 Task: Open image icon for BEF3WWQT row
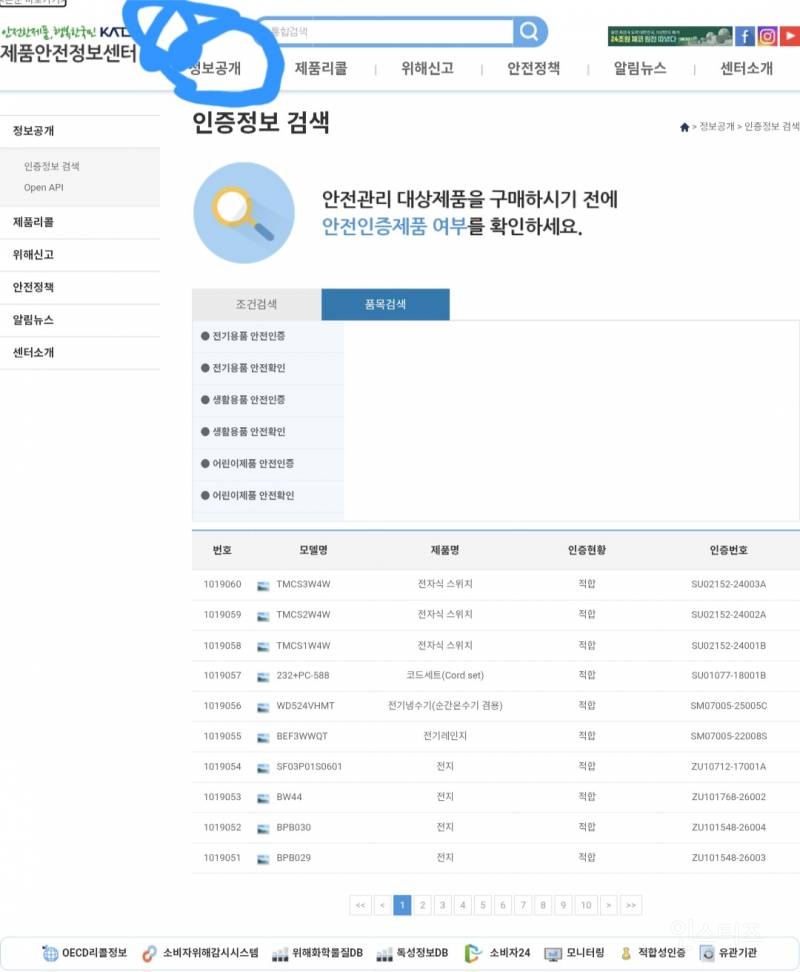(263, 737)
